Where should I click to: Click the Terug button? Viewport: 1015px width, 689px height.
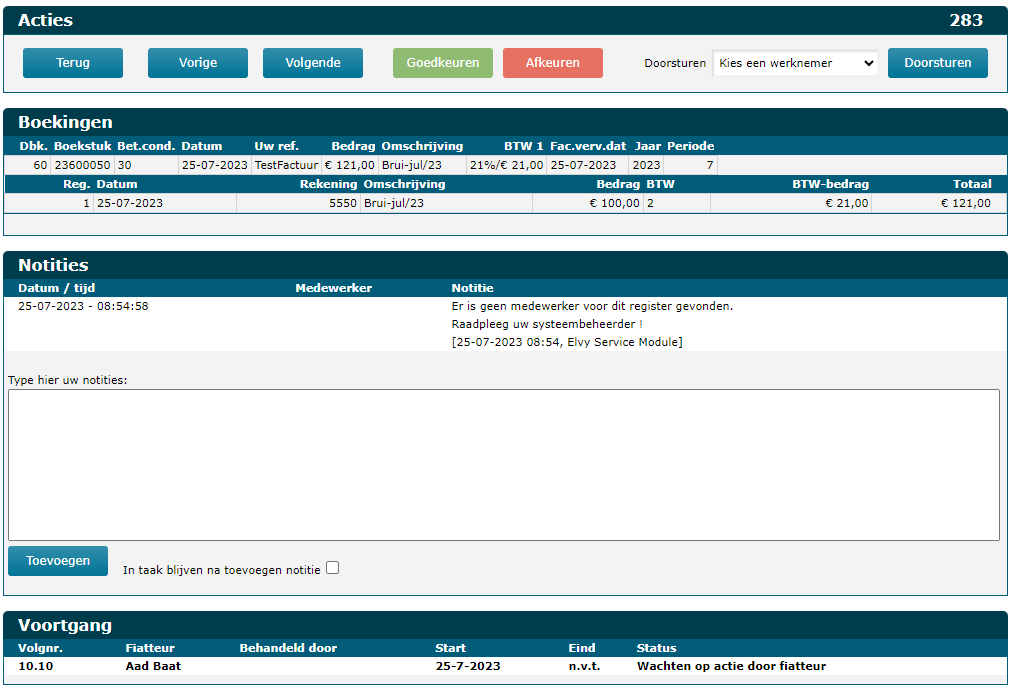73,63
